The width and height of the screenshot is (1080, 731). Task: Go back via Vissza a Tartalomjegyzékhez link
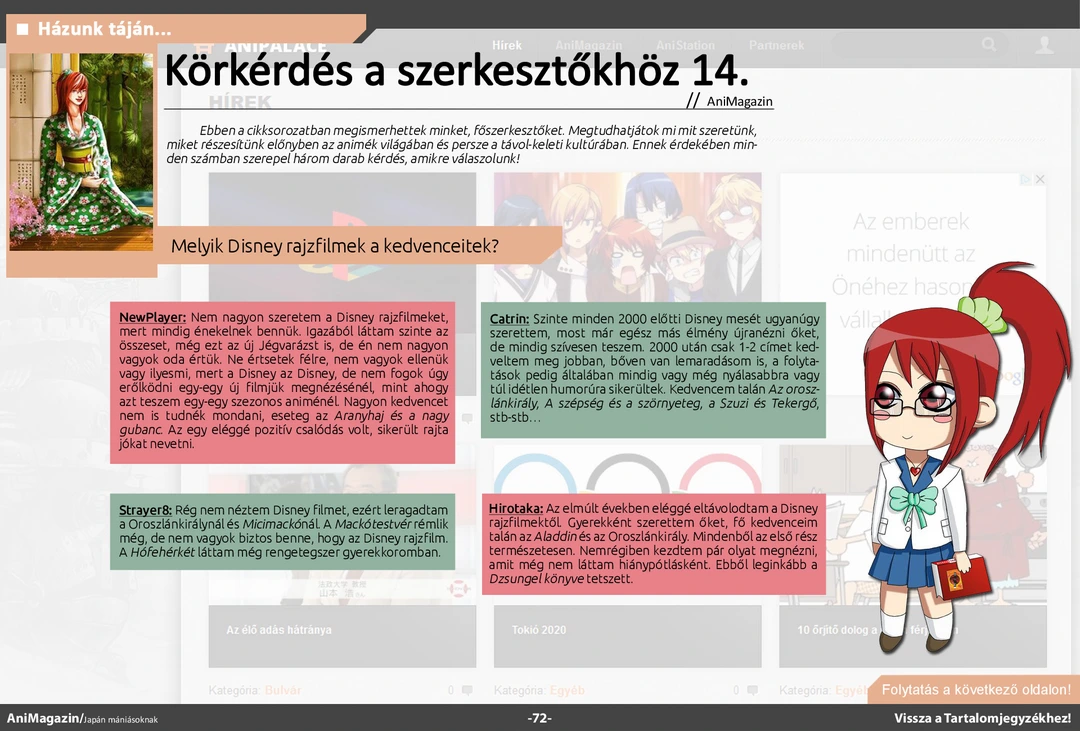coord(982,718)
